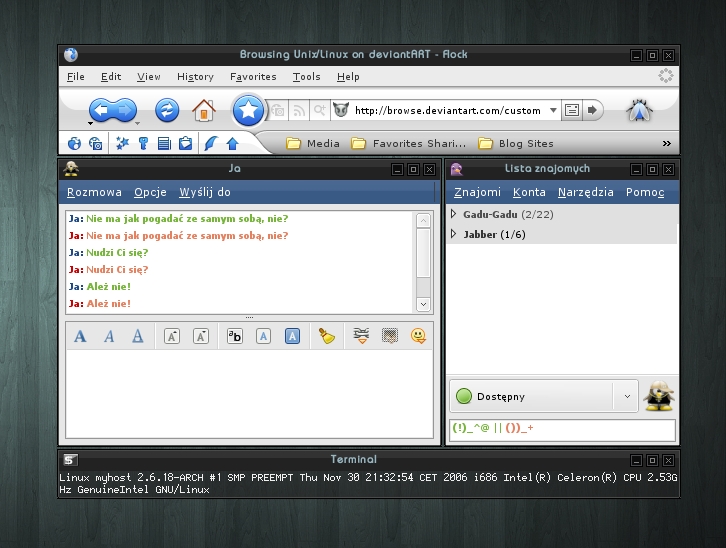Image resolution: width=726 pixels, height=548 pixels.
Task: Open the forward button history dropdown arrow
Action: (x=138, y=124)
